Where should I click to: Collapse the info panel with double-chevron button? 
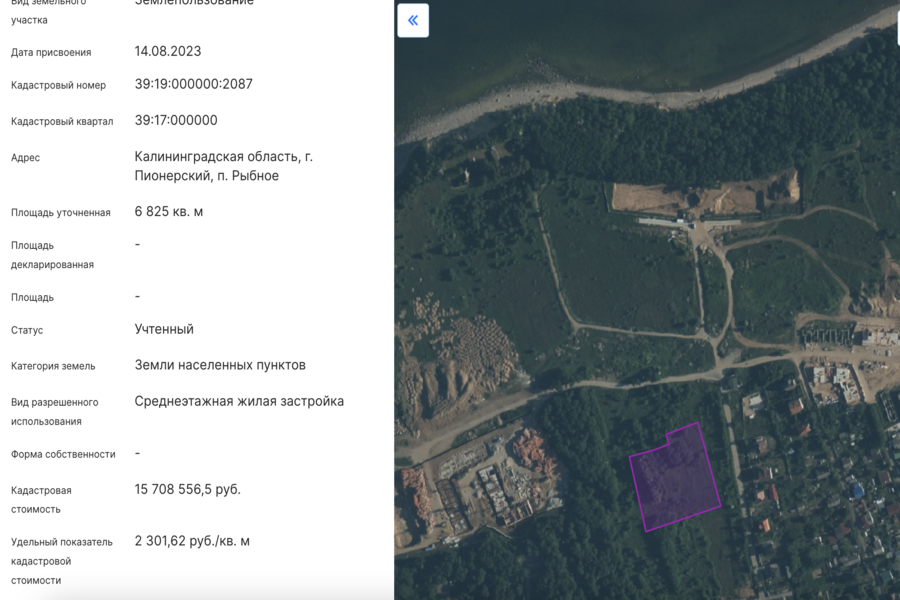[413, 21]
